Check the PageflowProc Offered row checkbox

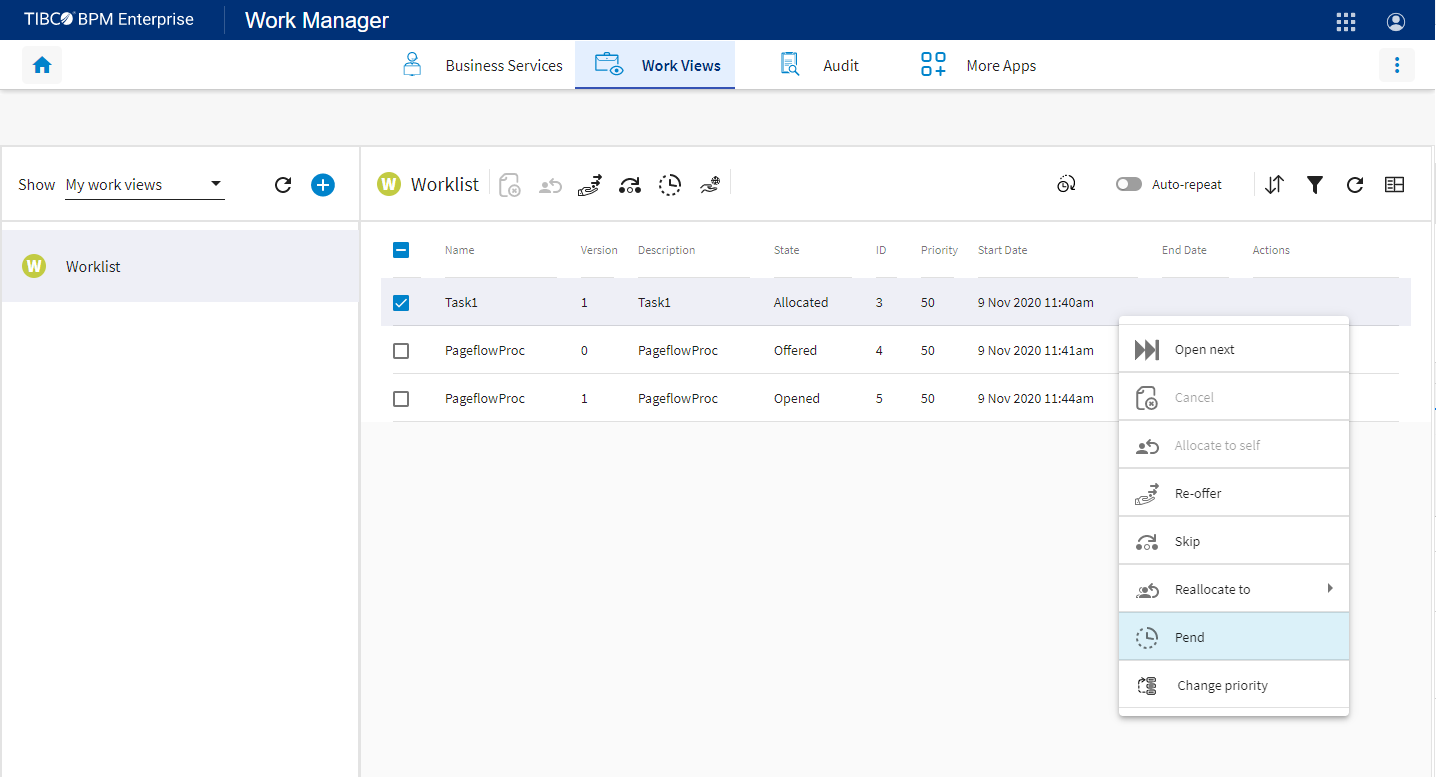tap(401, 351)
